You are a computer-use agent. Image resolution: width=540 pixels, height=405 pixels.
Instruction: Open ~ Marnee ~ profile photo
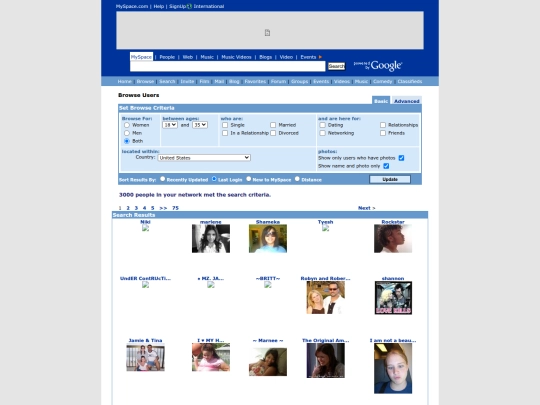pyautogui.click(x=268, y=362)
